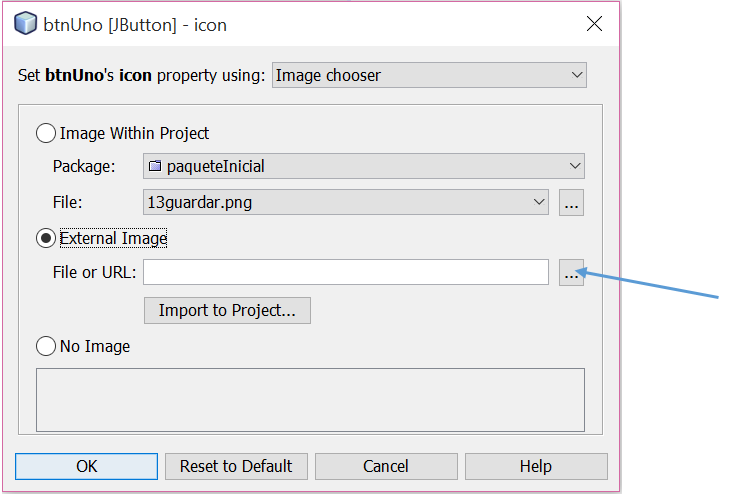Select the Image Within Project radio button

46,133
